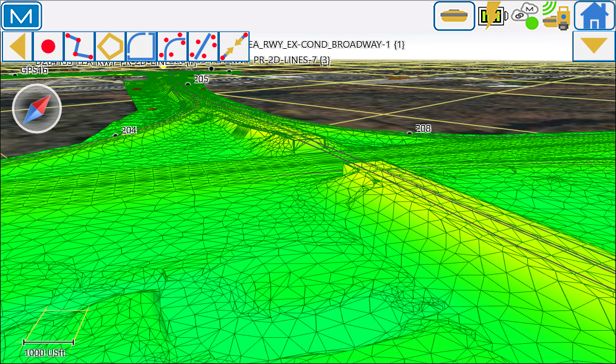Open the cloud connection status icon

coord(526,16)
